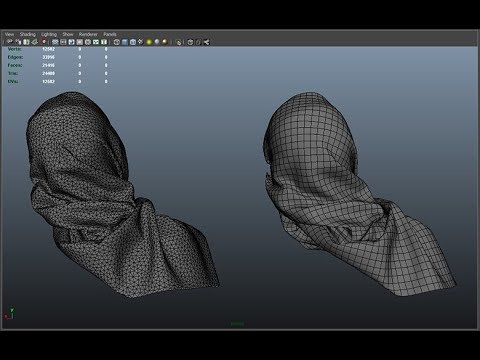480x360 pixels.
Task: Enable Use All Lights yellow sphere
Action: click(x=149, y=42)
